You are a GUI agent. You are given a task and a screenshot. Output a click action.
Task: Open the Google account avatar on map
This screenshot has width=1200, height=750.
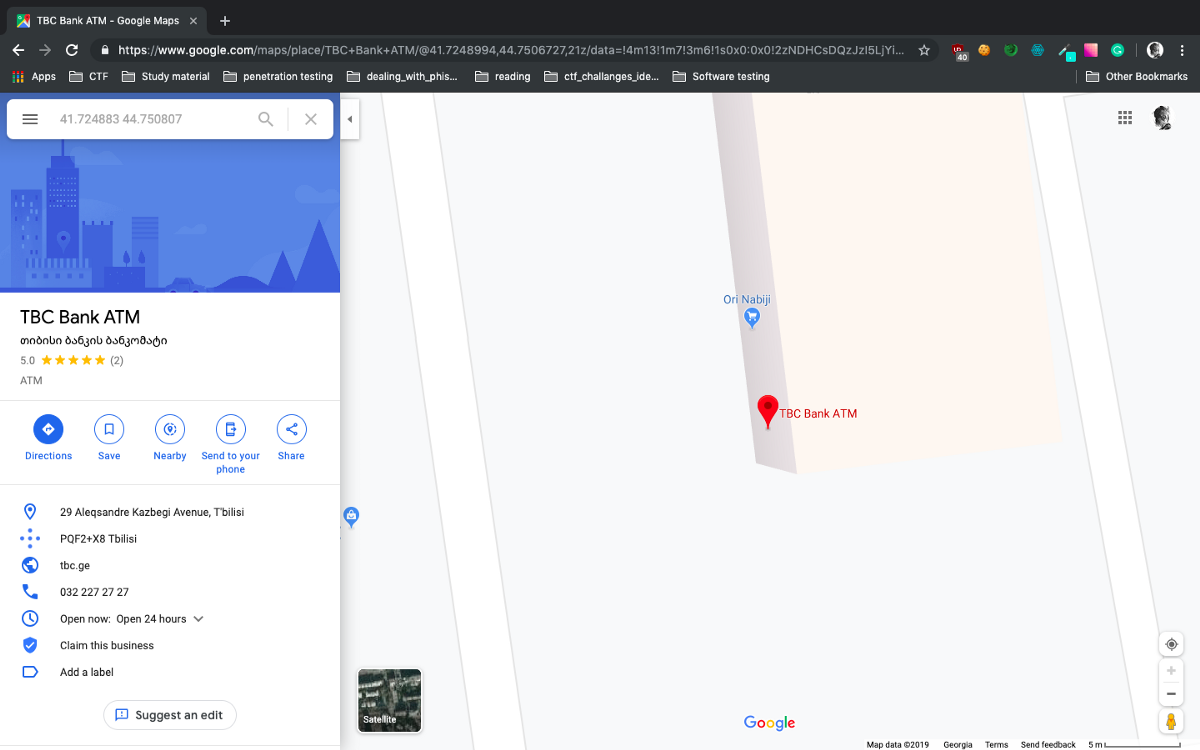1162,118
